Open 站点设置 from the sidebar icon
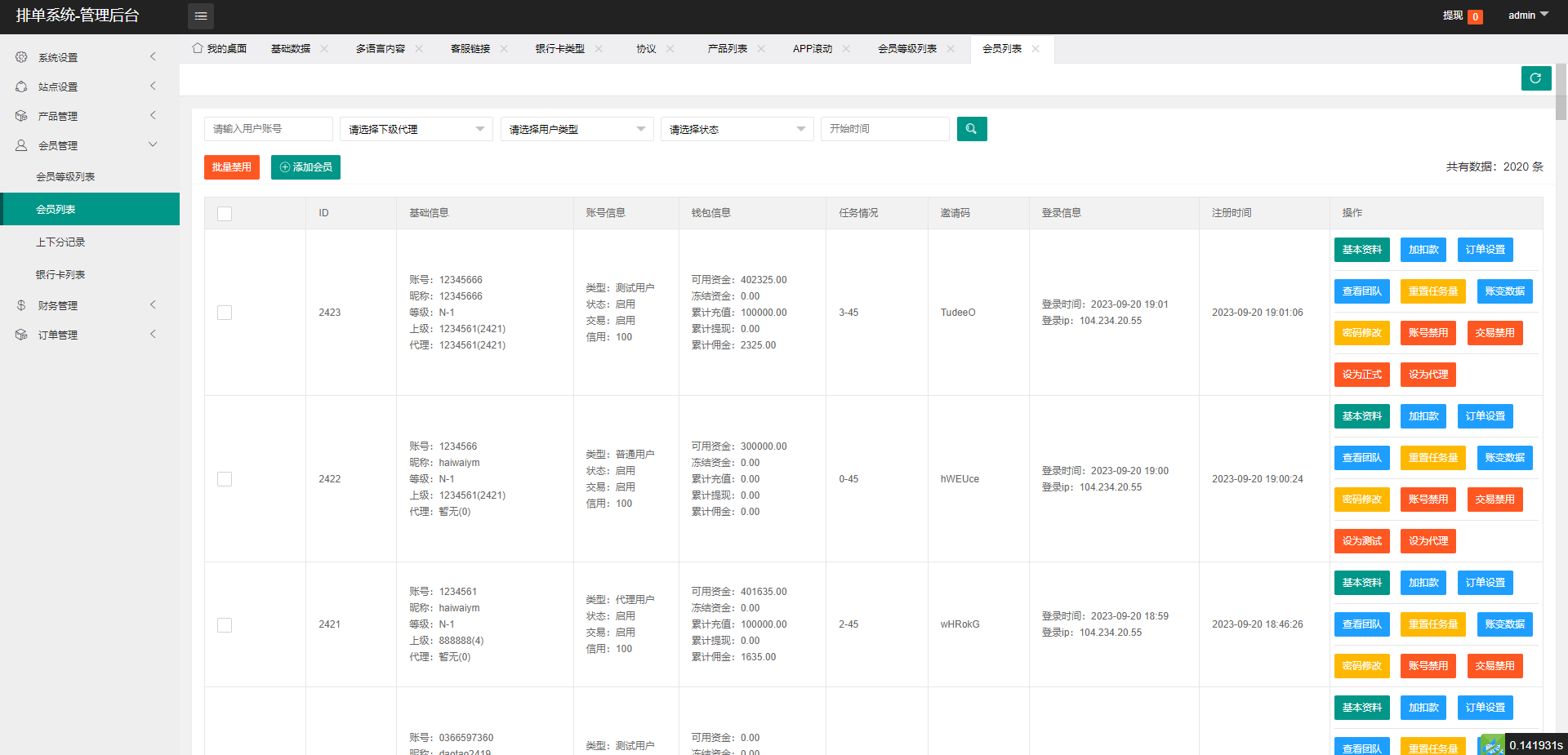The width and height of the screenshot is (1568, 755). (x=21, y=86)
